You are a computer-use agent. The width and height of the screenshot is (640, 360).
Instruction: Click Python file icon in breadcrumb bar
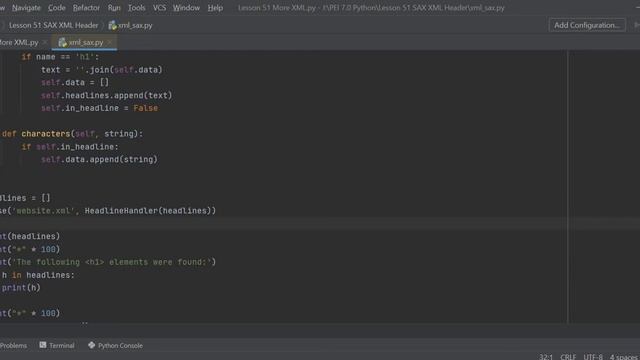(112, 25)
